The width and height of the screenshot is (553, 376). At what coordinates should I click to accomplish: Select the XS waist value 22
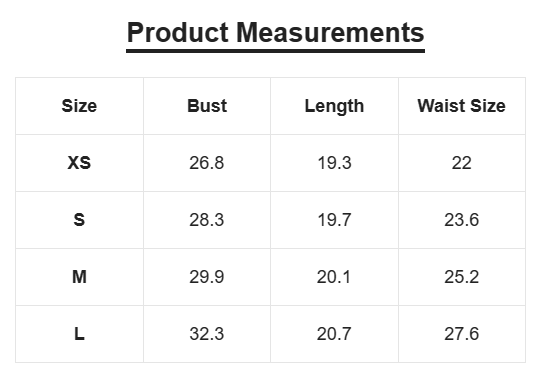(x=462, y=163)
